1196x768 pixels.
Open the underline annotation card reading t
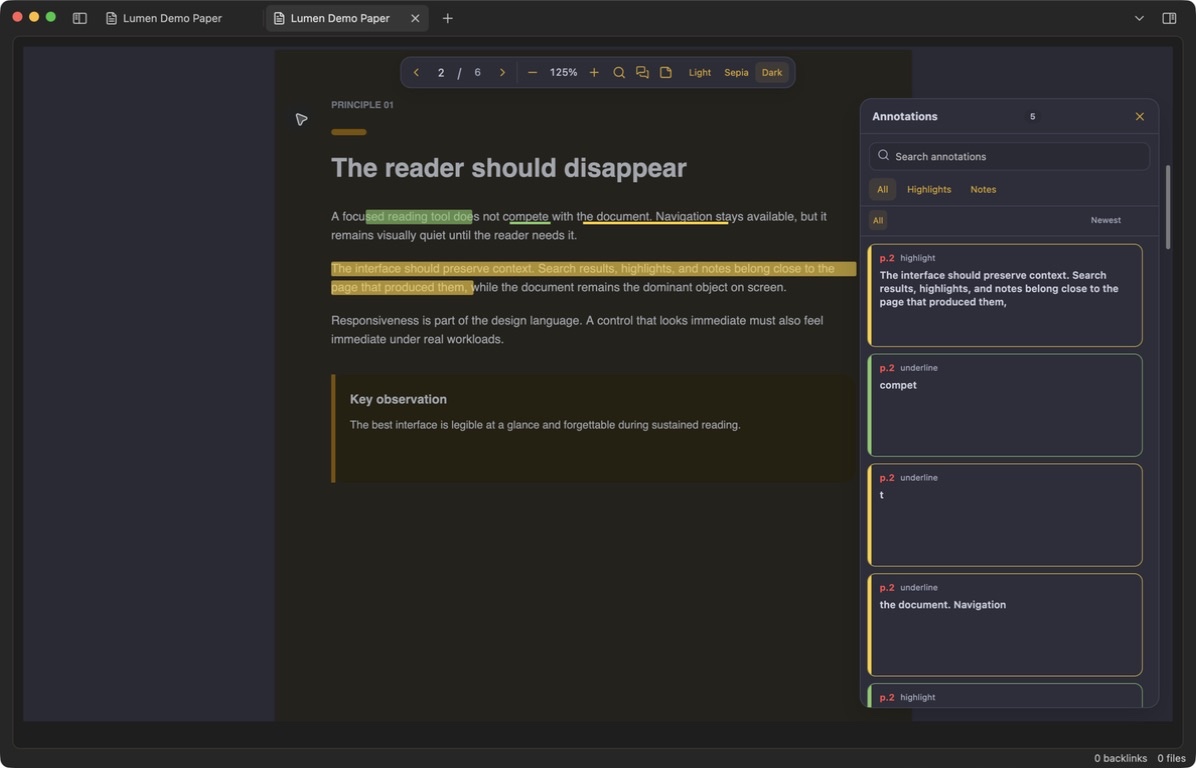click(x=1005, y=515)
